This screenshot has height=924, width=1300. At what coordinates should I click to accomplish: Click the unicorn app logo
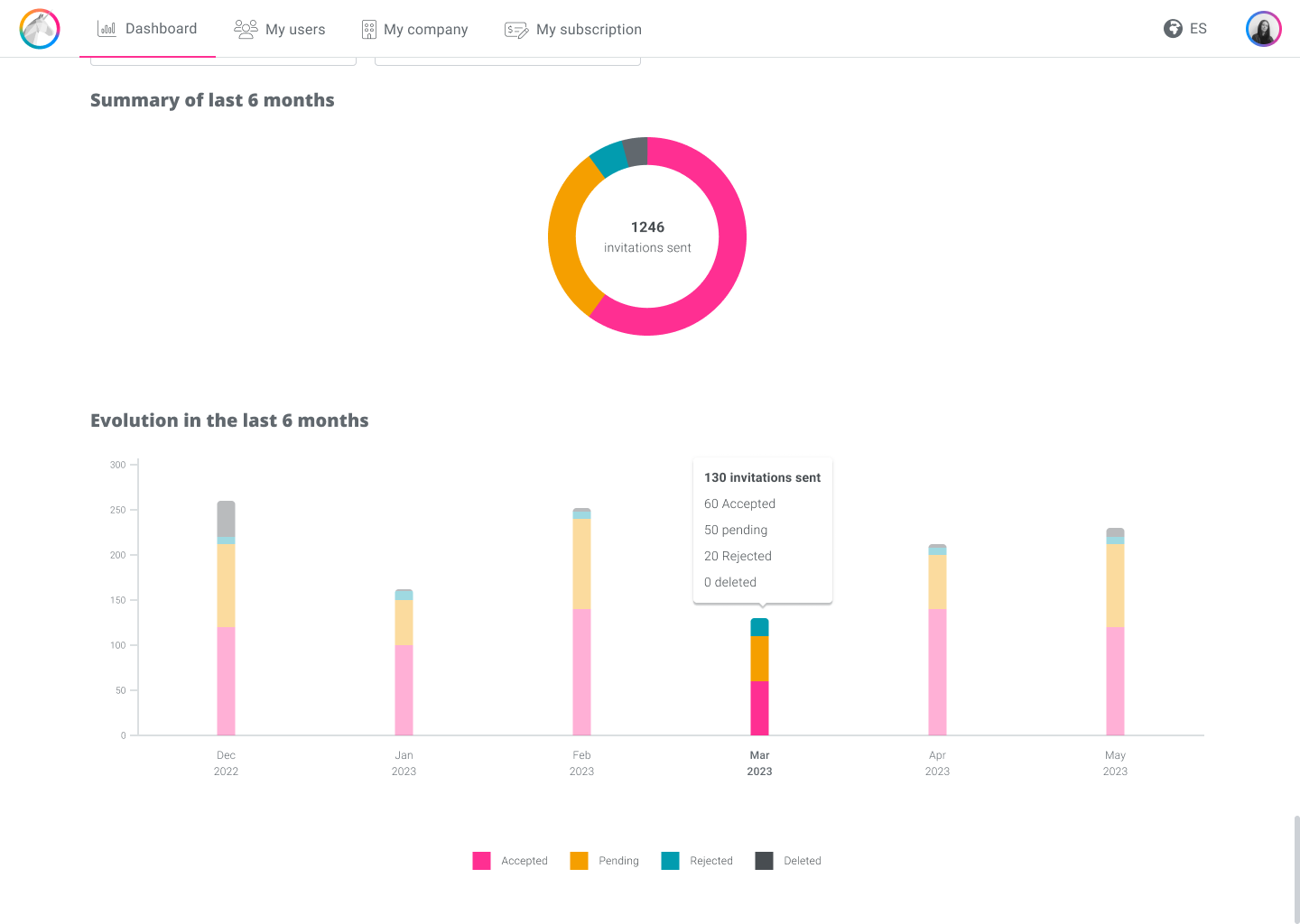pyautogui.click(x=40, y=29)
